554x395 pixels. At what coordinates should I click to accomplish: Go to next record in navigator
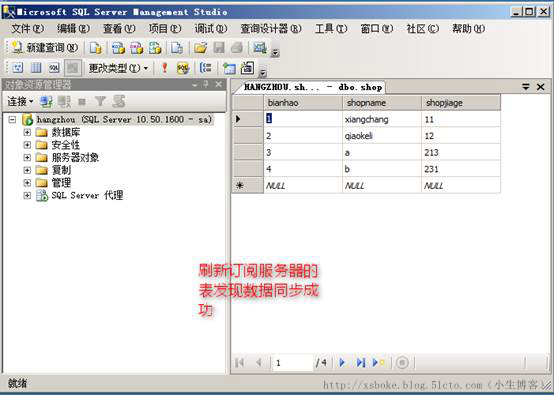pyautogui.click(x=342, y=362)
